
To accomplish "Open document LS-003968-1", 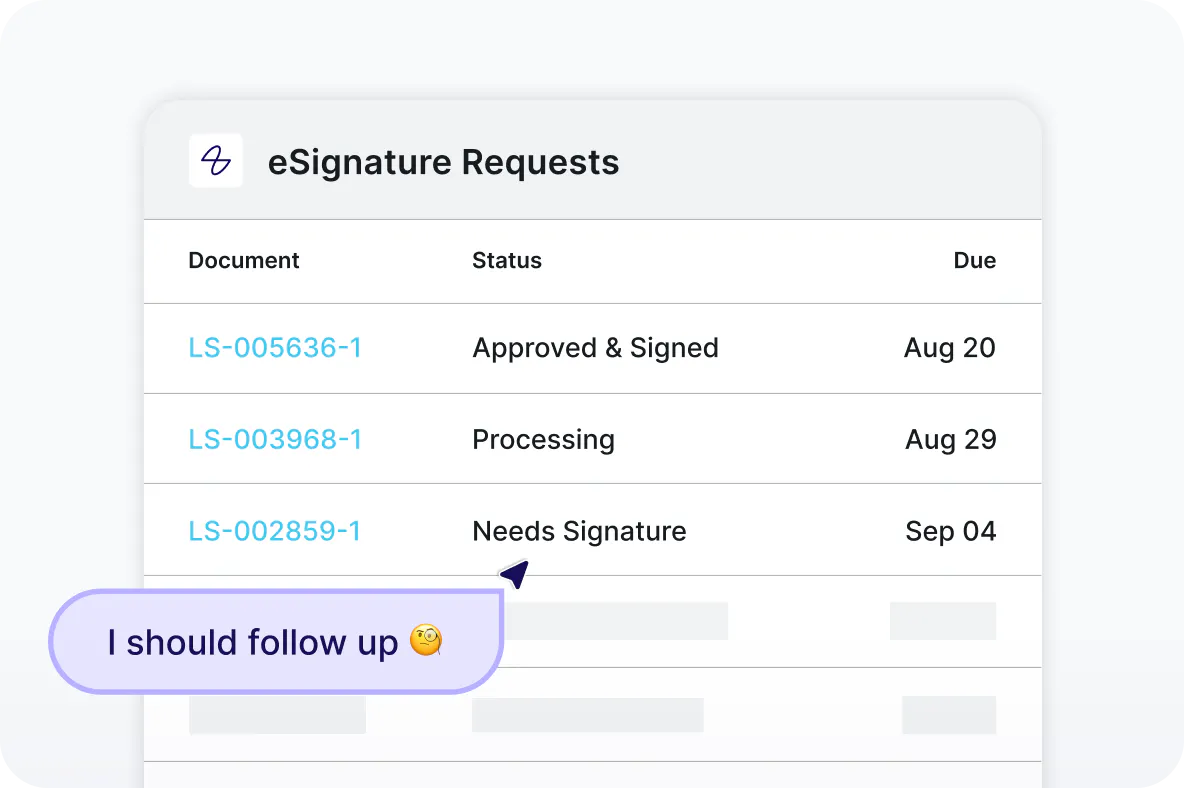I will [x=275, y=440].
